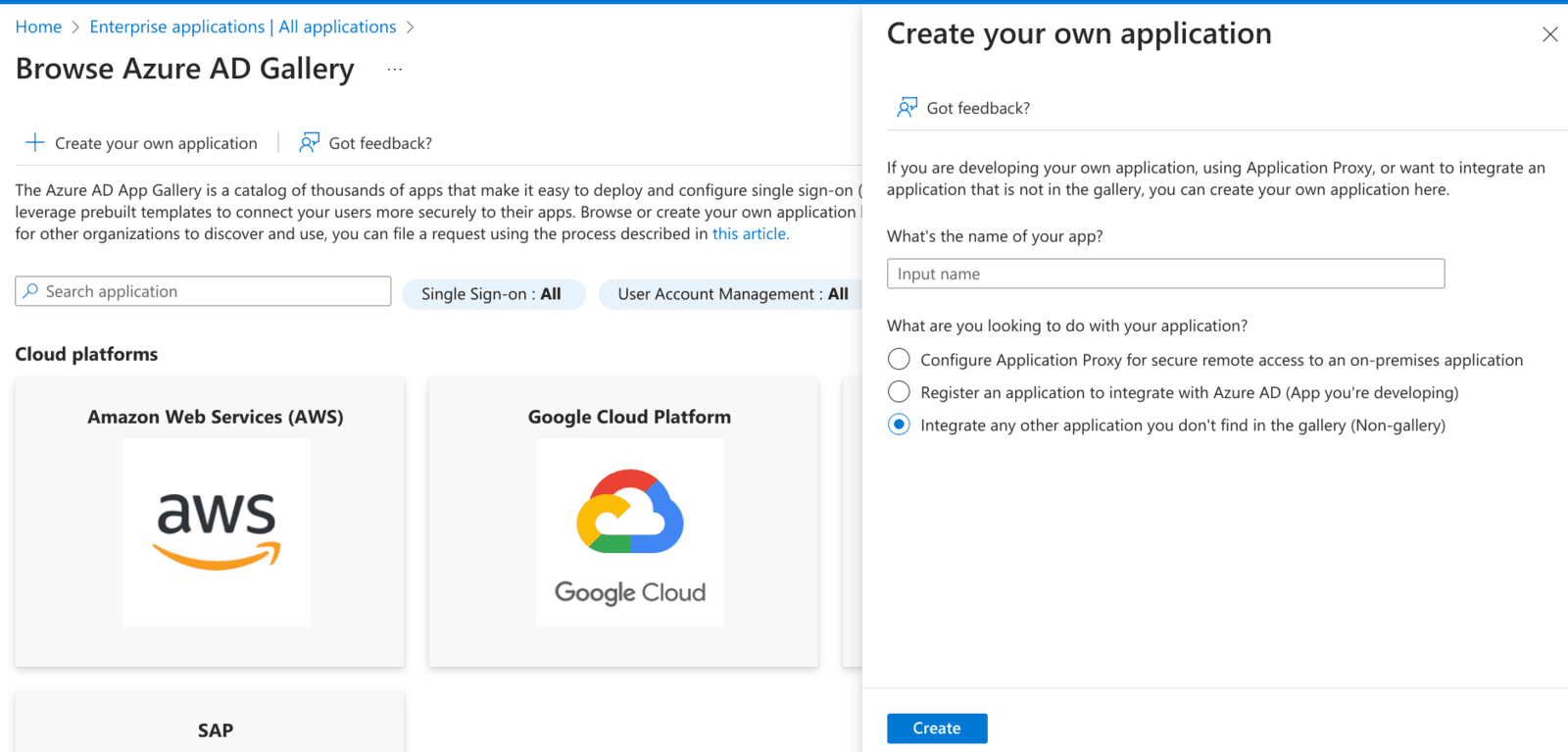Select Register an application to integrate radio option

pos(899,391)
